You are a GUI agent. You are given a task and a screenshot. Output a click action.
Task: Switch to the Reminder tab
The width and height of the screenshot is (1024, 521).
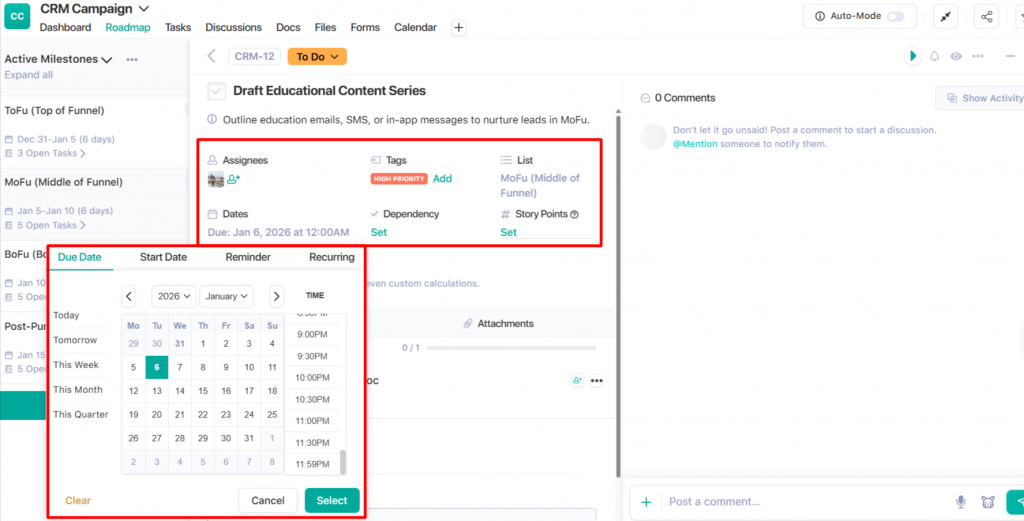(x=248, y=257)
